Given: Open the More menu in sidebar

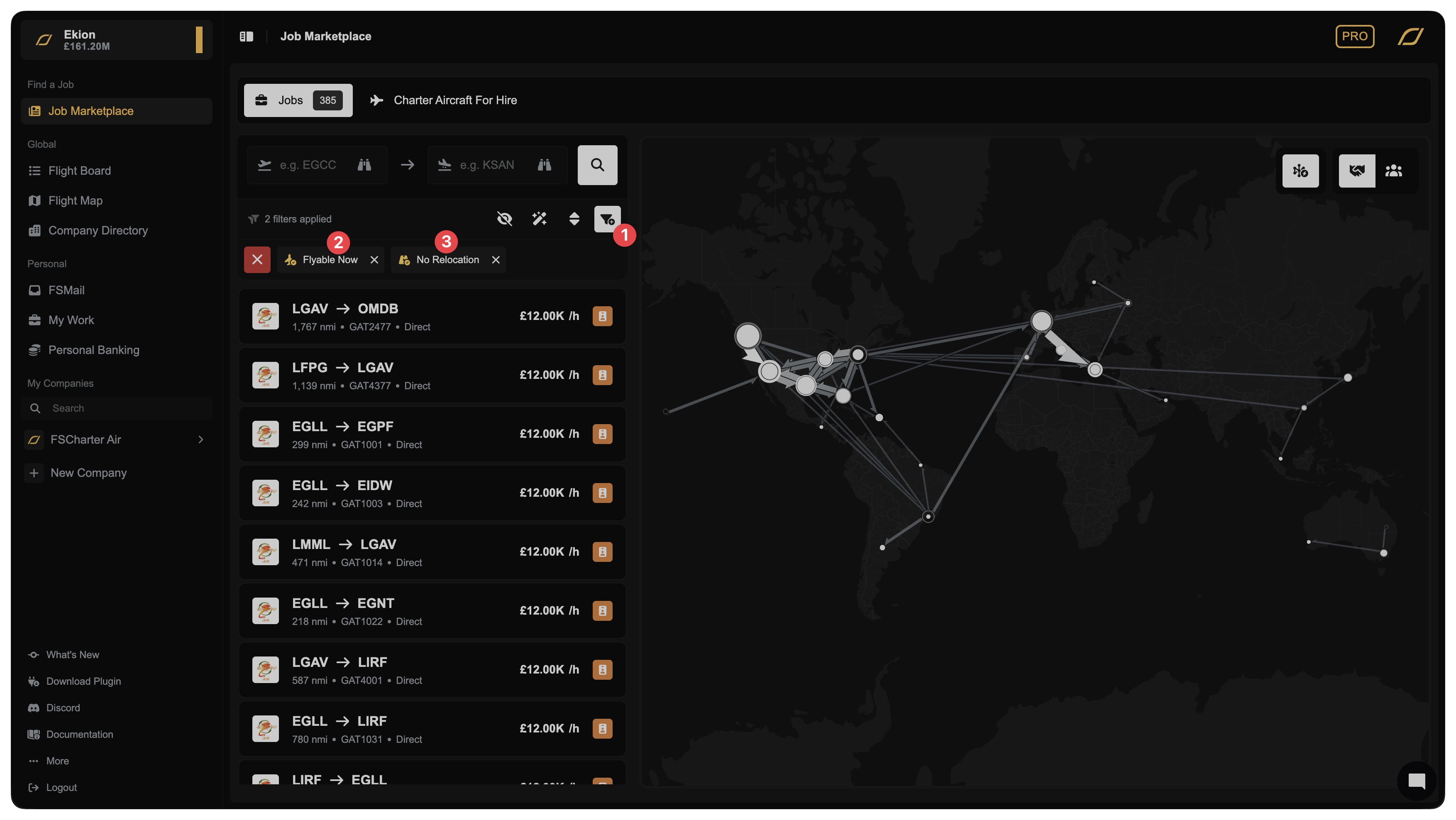Looking at the screenshot, I should 57,761.
